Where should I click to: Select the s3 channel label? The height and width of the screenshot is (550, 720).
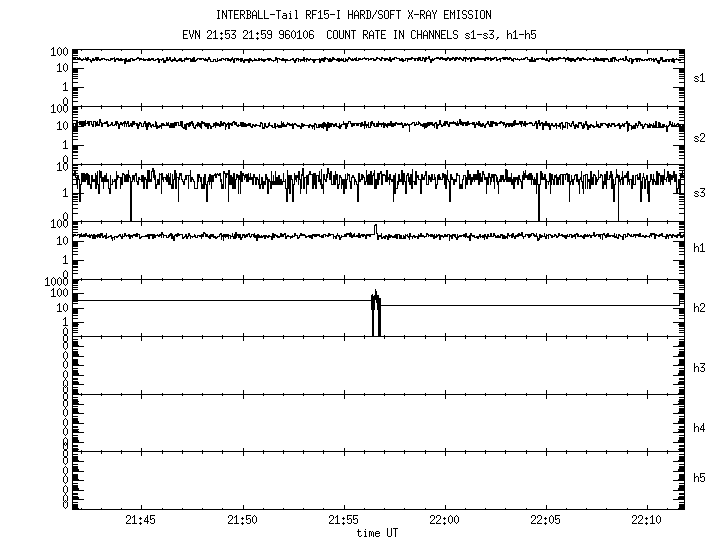[700, 193]
